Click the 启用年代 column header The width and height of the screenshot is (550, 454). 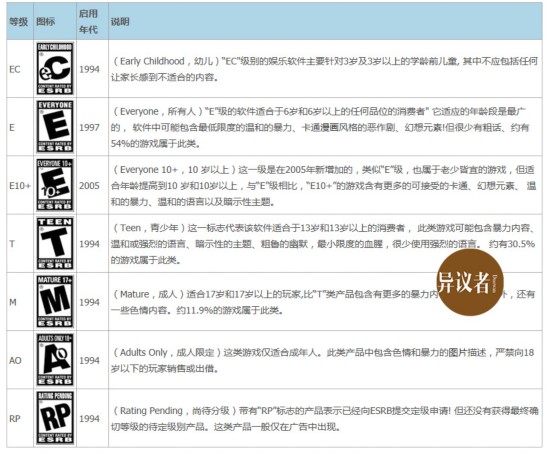[x=88, y=21]
